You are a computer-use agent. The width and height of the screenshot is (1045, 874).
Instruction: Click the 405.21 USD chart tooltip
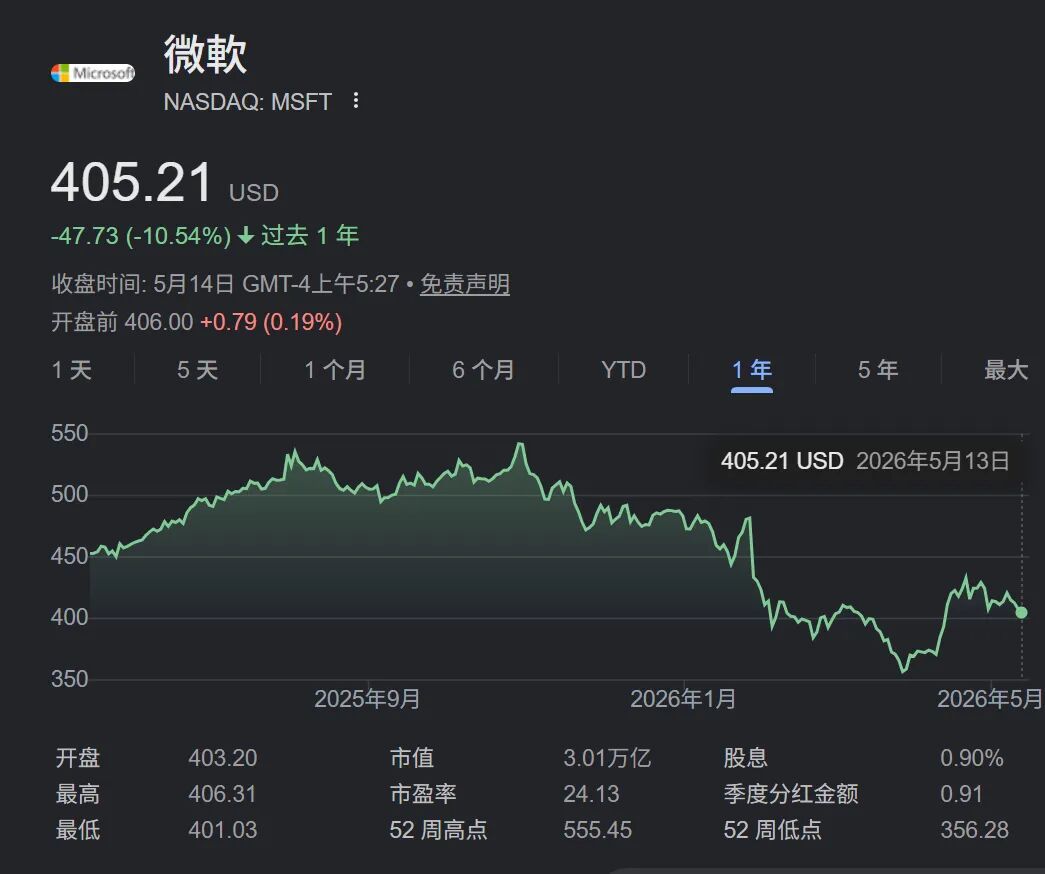click(x=865, y=461)
